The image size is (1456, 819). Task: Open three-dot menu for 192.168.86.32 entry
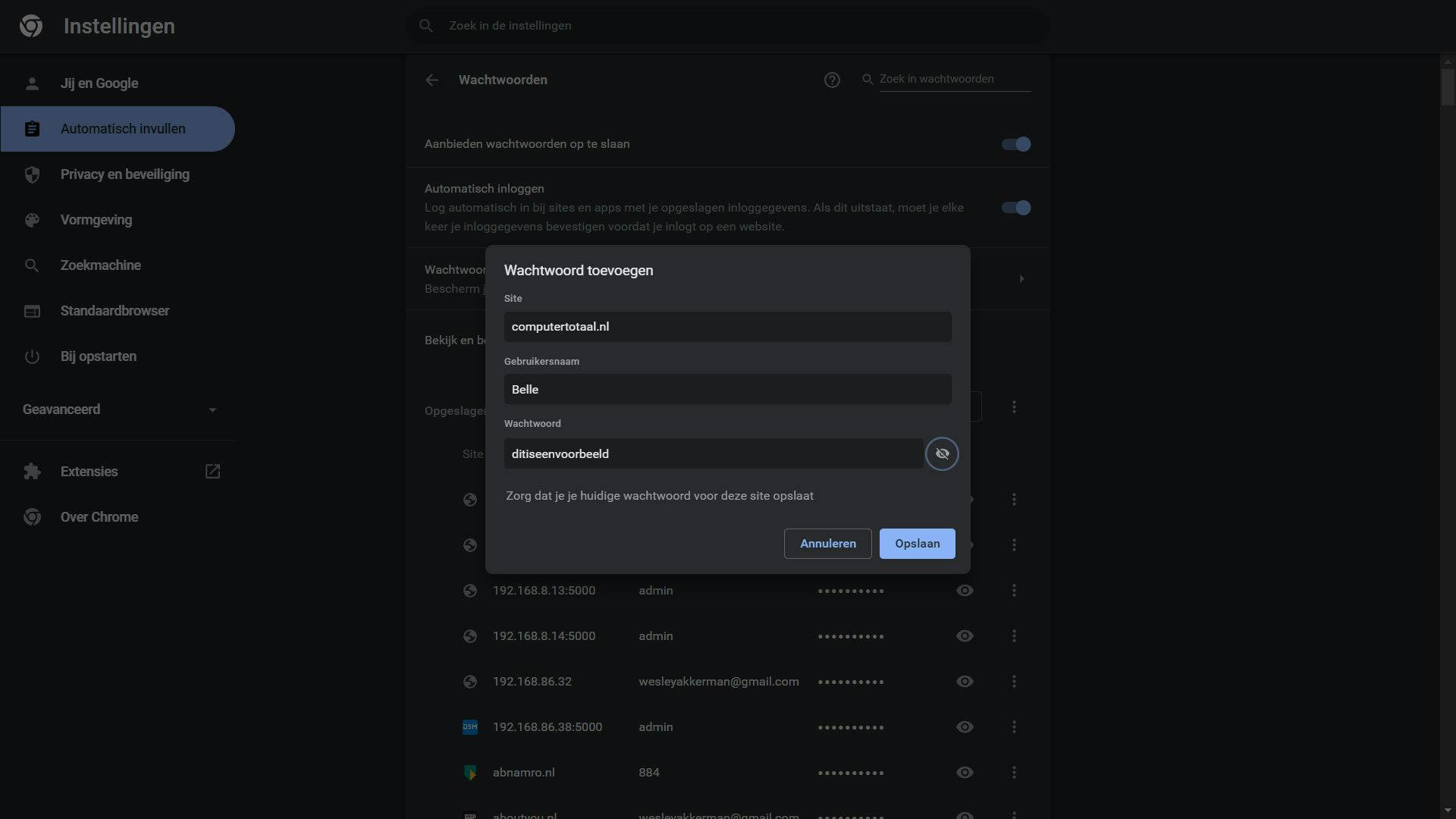1014,681
